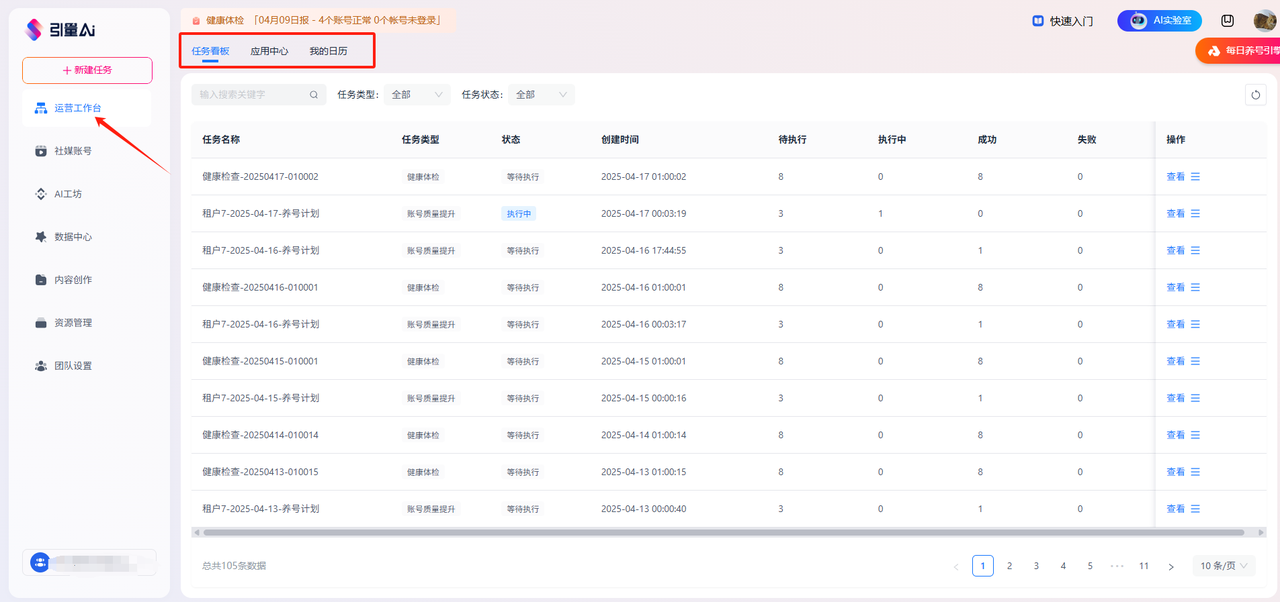Open more menu for 健康检查-20250413-010015
Viewport: 1280px width, 602px height.
coord(1195,473)
